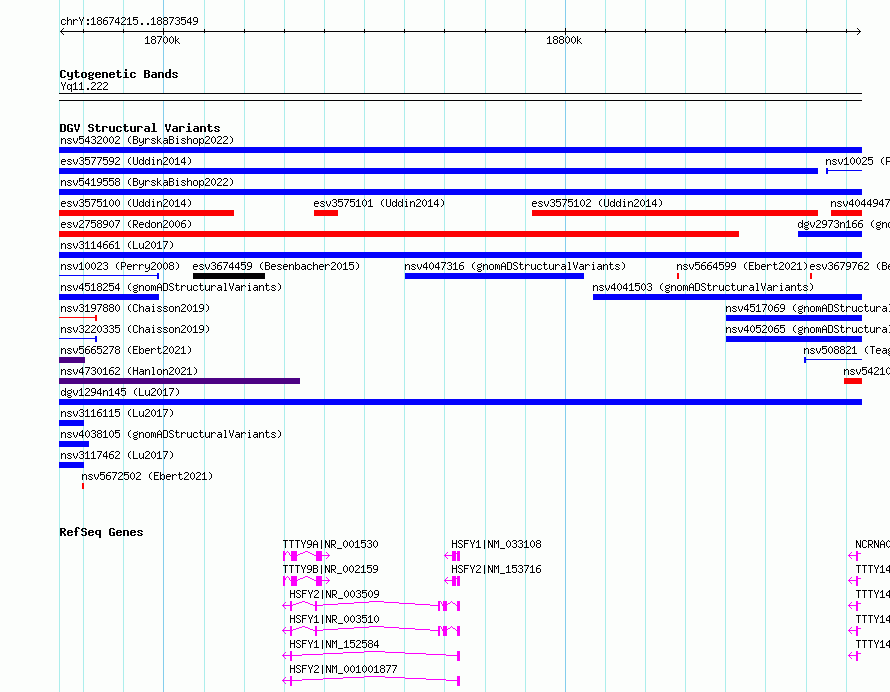Click the esv3575100 (Uddin2014) label
Viewport: 890px width, 692px height.
click(126, 203)
